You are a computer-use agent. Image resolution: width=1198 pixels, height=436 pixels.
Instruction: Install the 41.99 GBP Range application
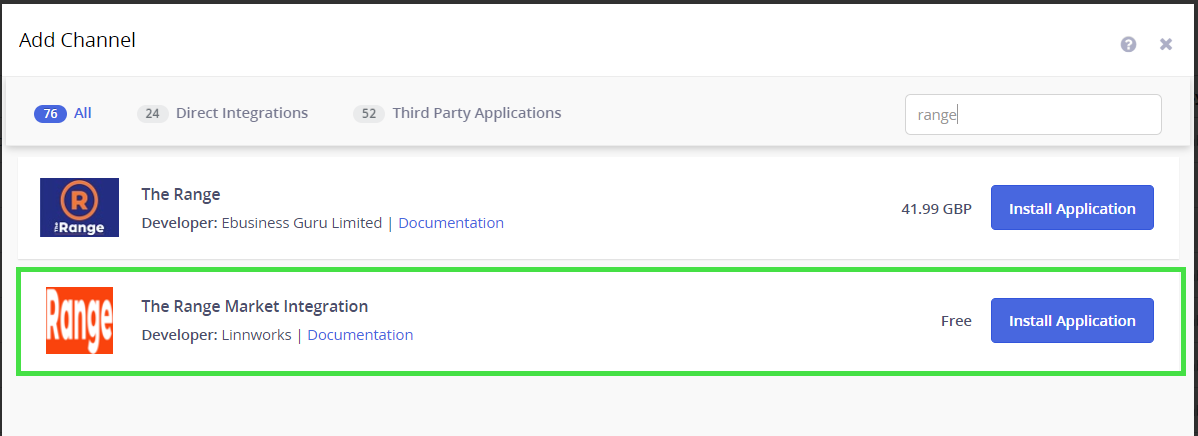click(1072, 209)
